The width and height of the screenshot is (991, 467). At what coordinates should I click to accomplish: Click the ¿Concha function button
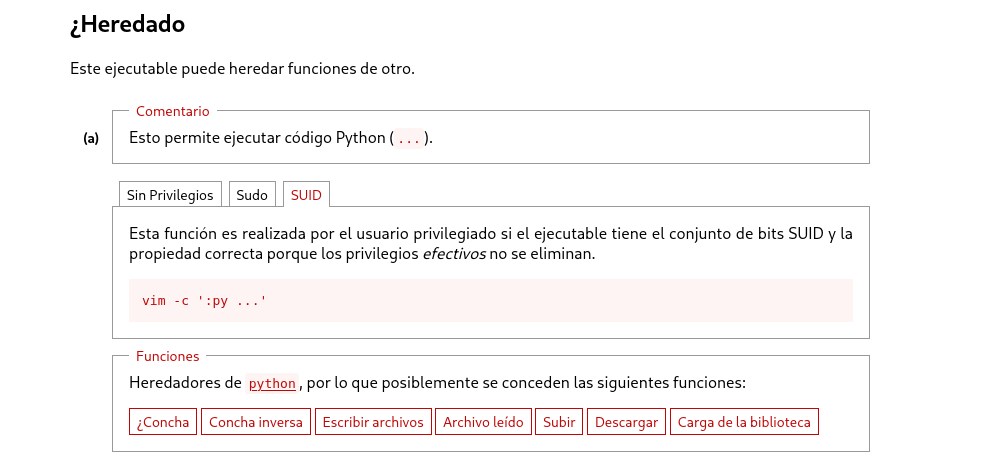[x=163, y=422]
